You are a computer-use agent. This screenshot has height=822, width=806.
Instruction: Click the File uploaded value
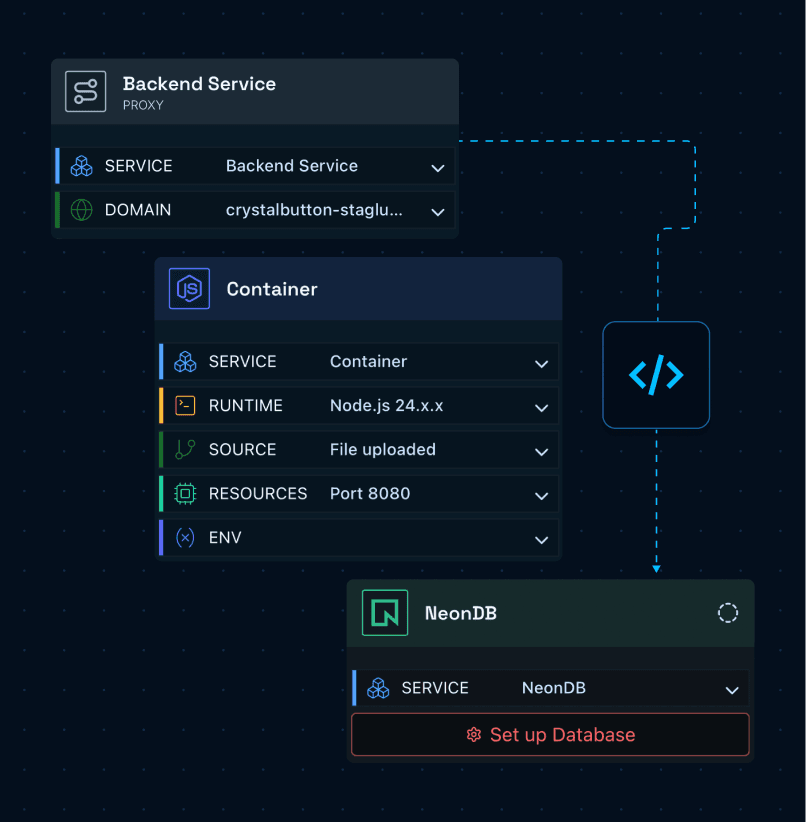pyautogui.click(x=382, y=450)
